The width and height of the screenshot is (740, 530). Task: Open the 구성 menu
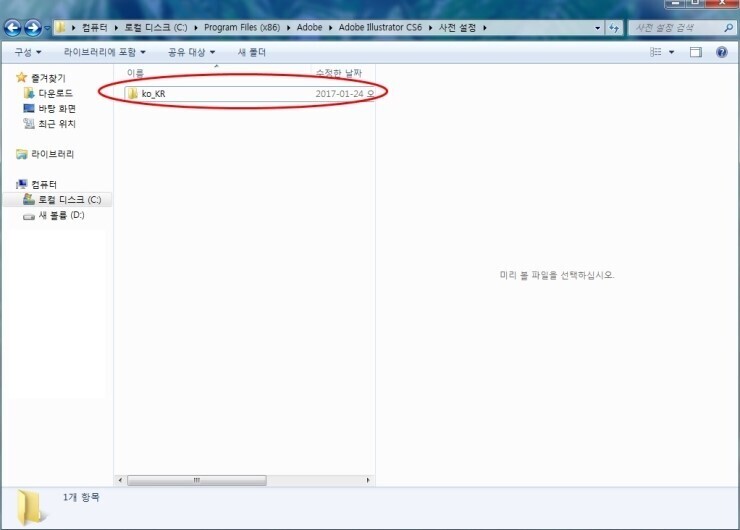coord(28,52)
